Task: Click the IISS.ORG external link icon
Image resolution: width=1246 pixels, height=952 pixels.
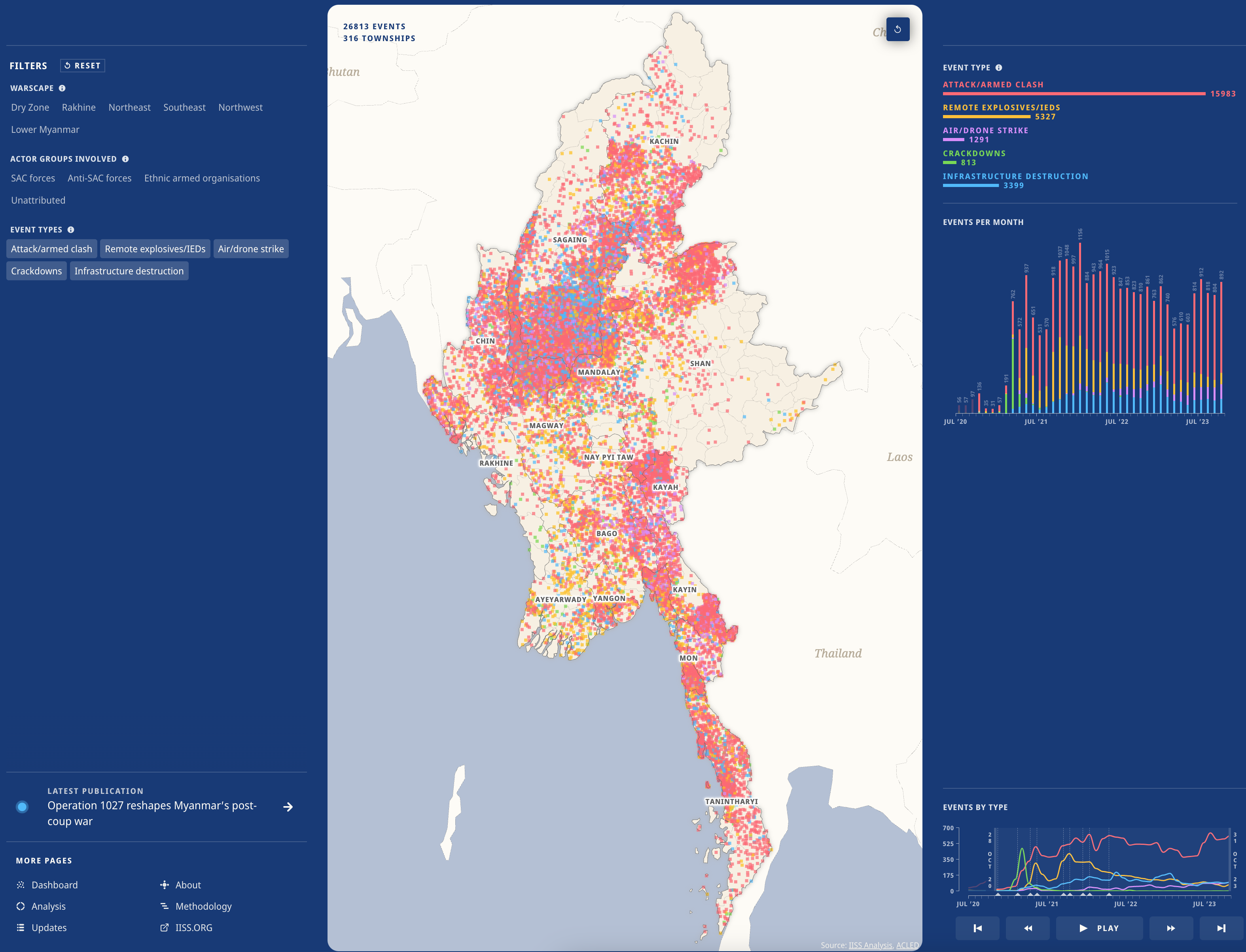Action: click(x=165, y=927)
